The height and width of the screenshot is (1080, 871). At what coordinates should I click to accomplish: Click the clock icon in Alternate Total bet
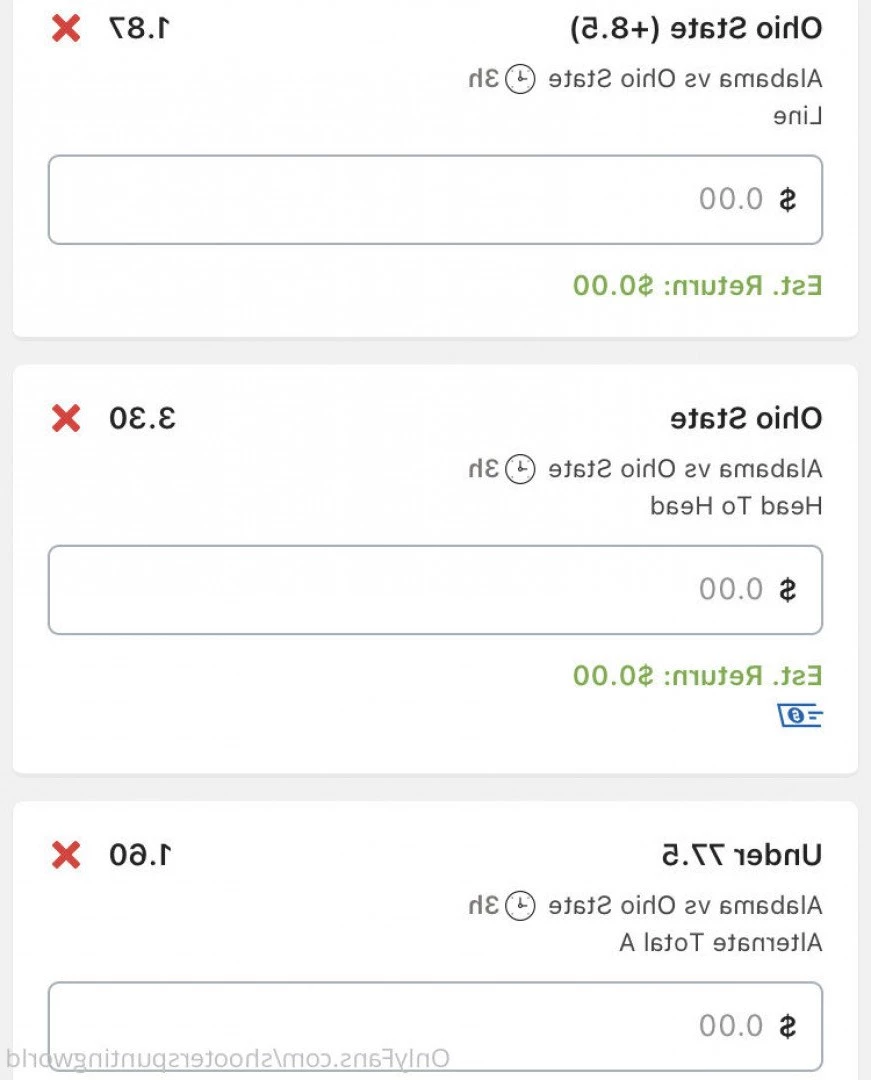[x=521, y=905]
